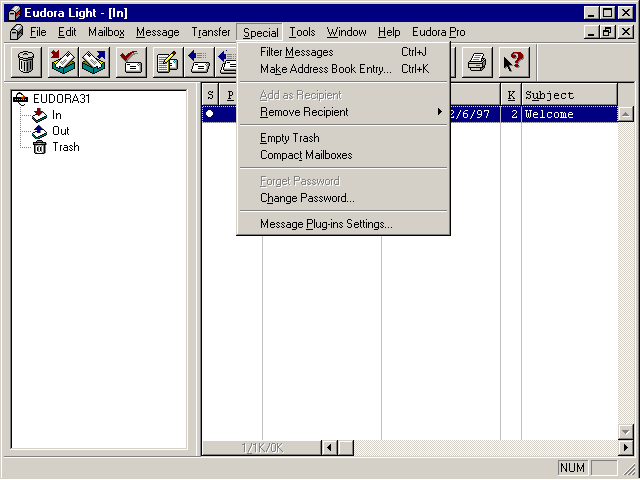Choose Make Address Book Entry
Image resolution: width=640 pixels, height=480 pixels.
[x=343, y=69]
